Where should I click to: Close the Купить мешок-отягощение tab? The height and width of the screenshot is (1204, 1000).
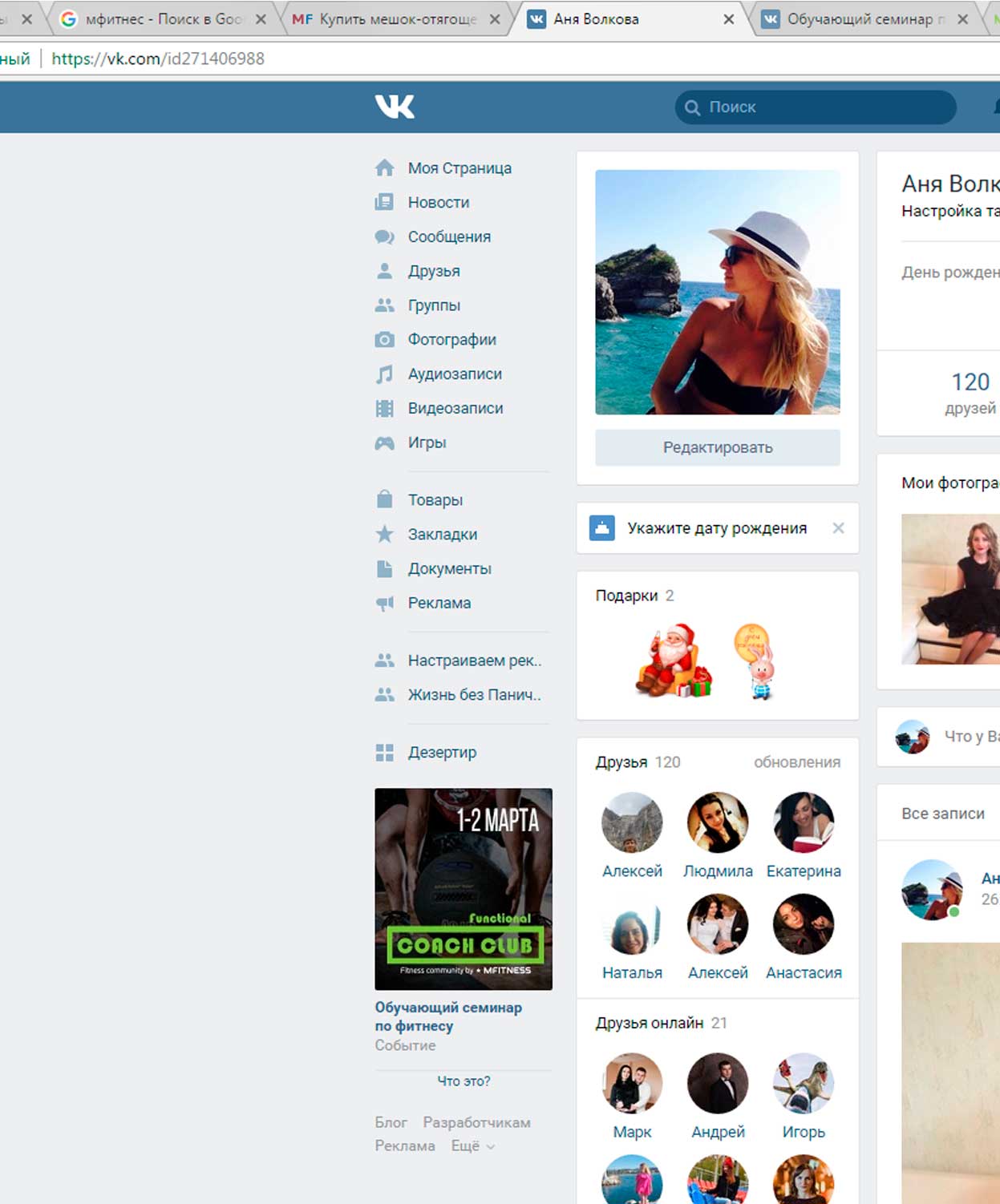click(x=495, y=19)
